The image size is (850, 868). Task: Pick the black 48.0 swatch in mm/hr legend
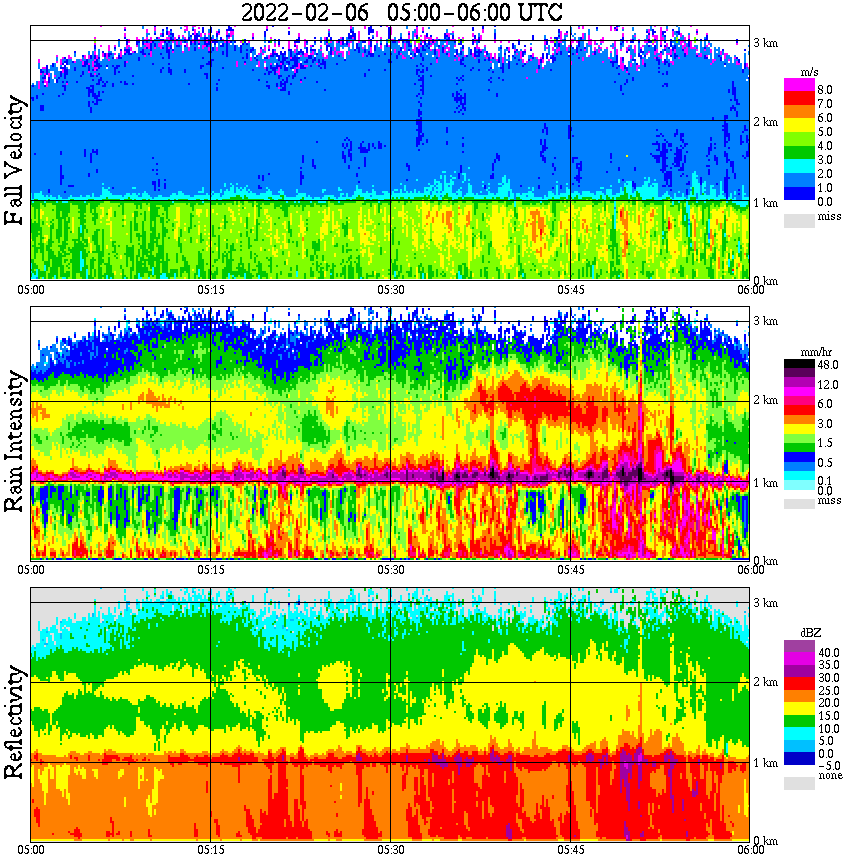[799, 364]
